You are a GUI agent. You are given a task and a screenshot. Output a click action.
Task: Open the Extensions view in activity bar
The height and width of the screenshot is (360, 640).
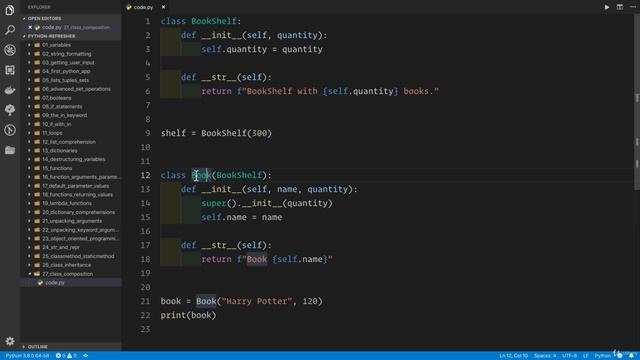point(10,70)
